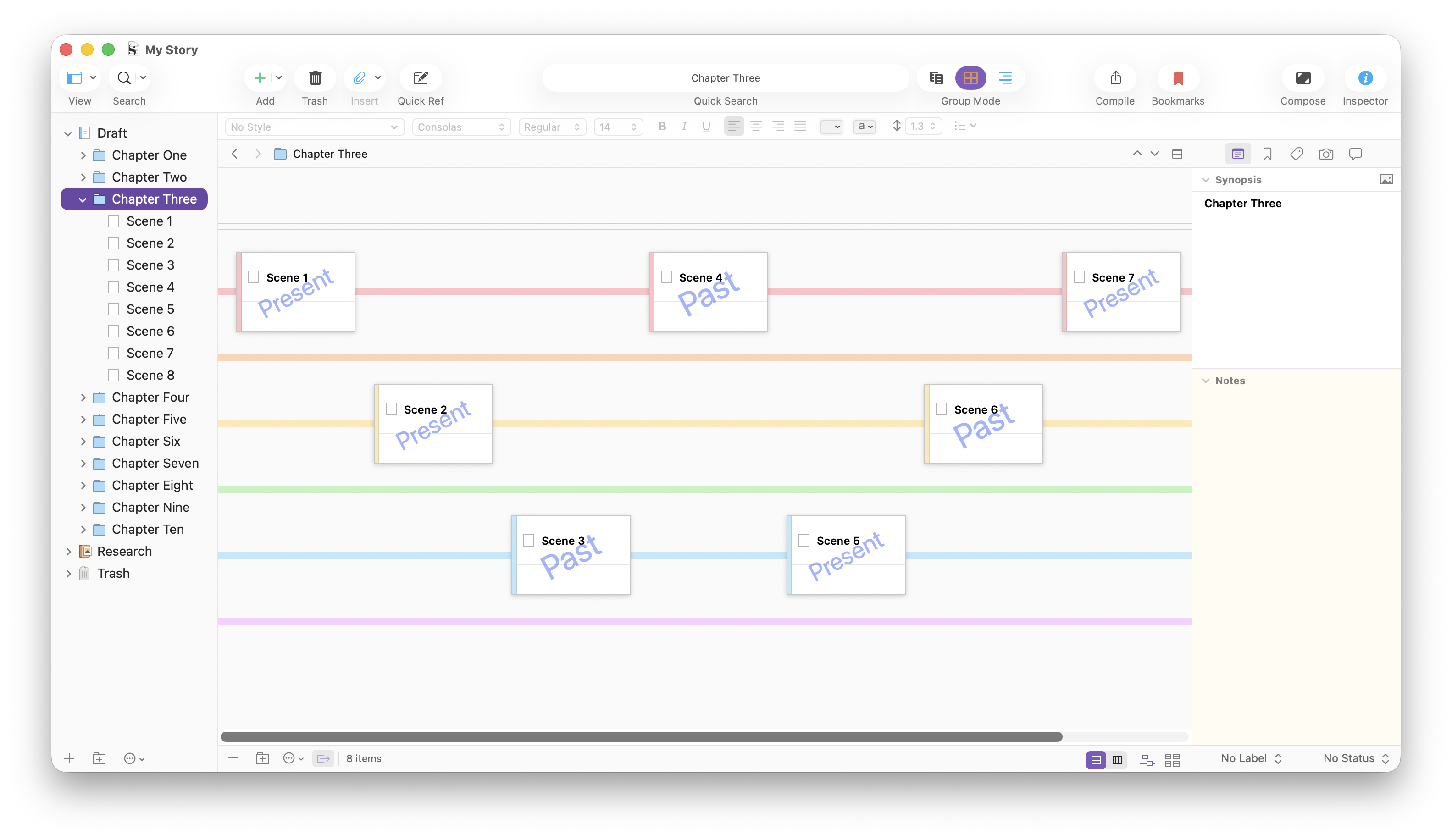This screenshot has height=840, width=1452.
Task: Collapse the Synopsis section
Action: 1205,180
